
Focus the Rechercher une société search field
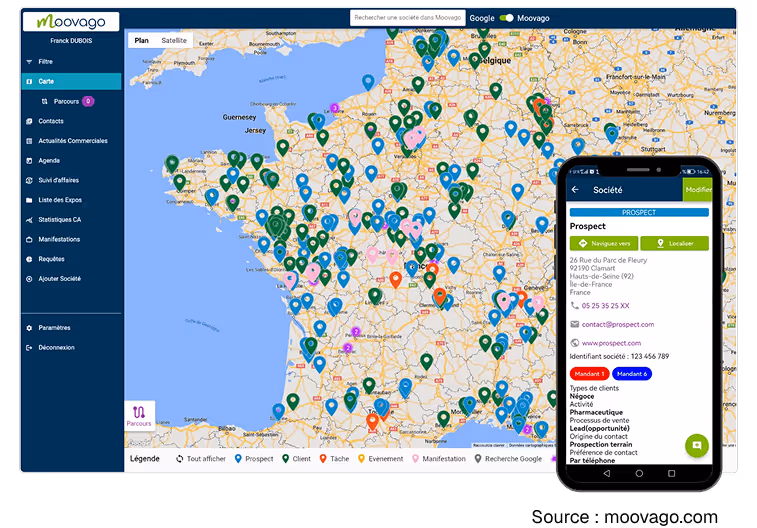click(x=407, y=18)
